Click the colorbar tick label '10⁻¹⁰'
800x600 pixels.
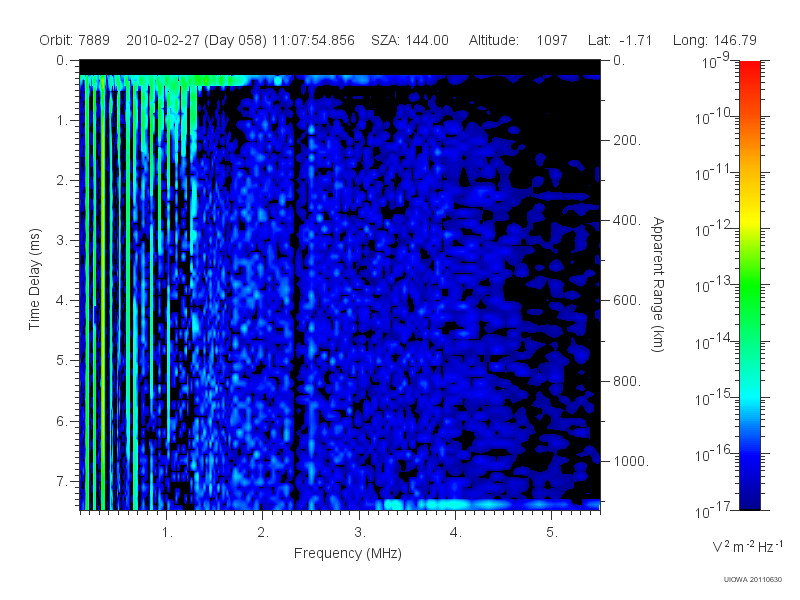pos(714,117)
